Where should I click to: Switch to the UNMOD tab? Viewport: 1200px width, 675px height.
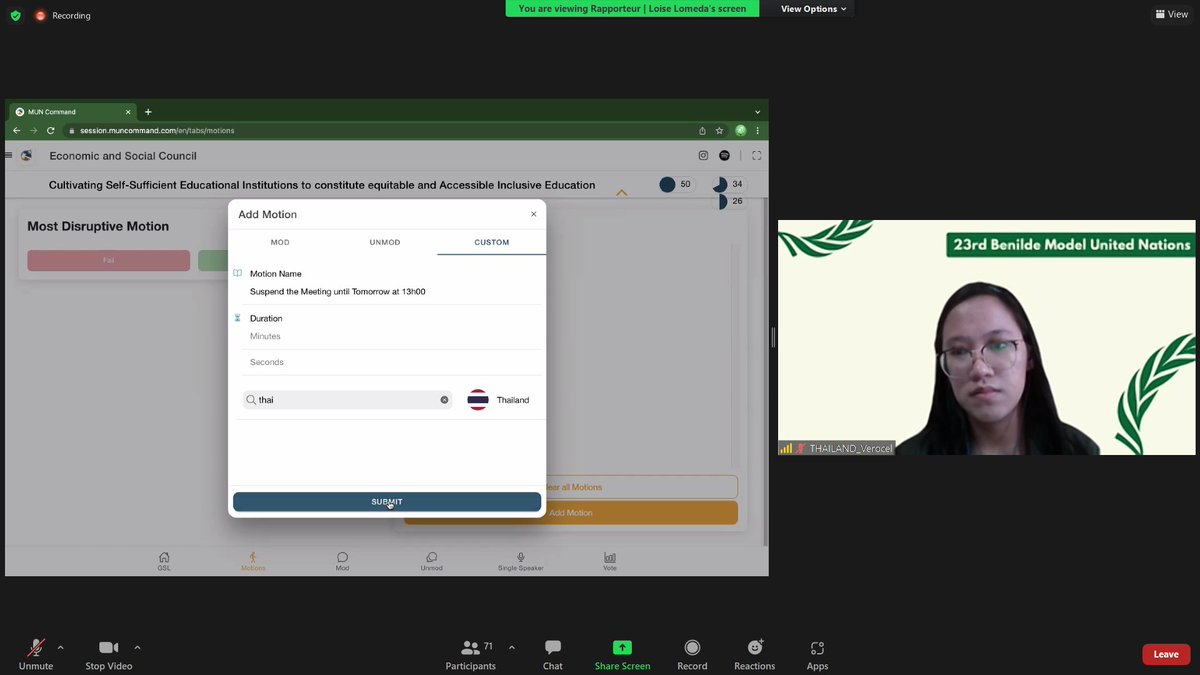click(385, 242)
